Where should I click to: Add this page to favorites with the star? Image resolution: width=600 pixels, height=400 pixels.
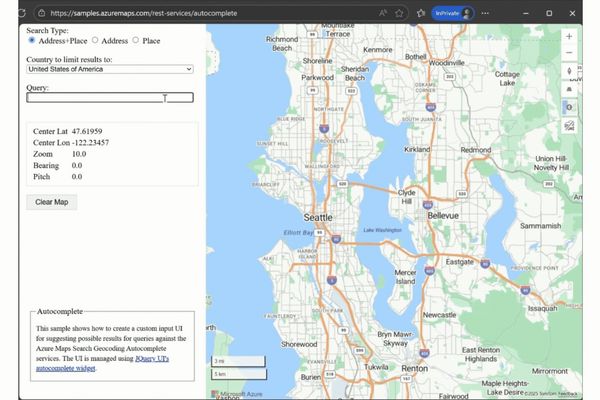(x=399, y=13)
